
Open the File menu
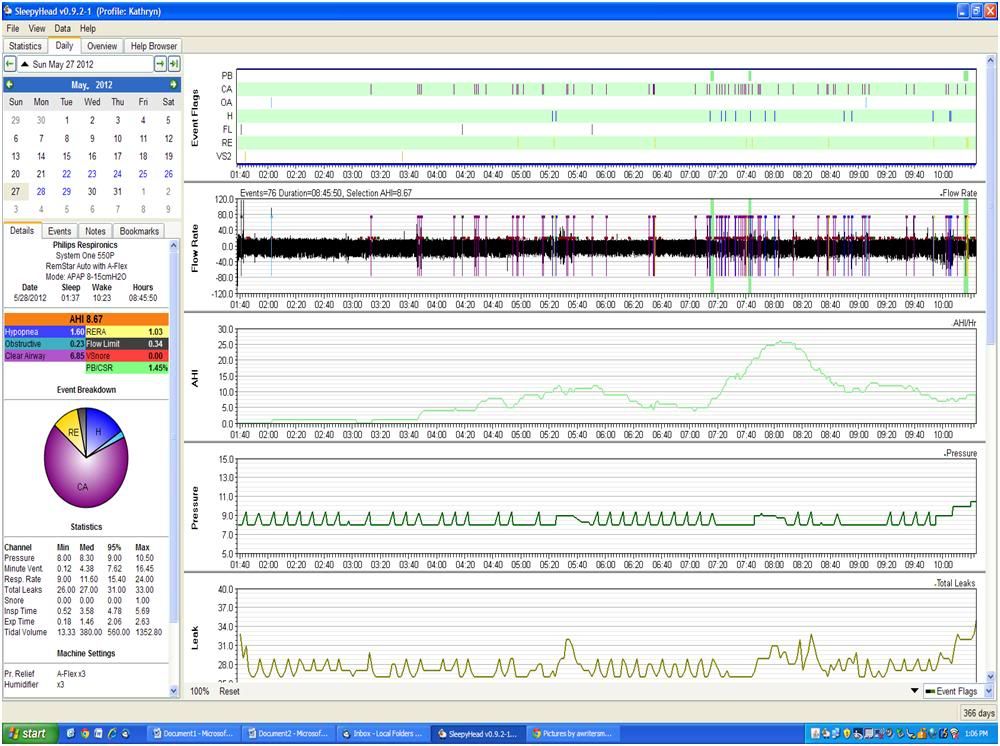coord(13,29)
